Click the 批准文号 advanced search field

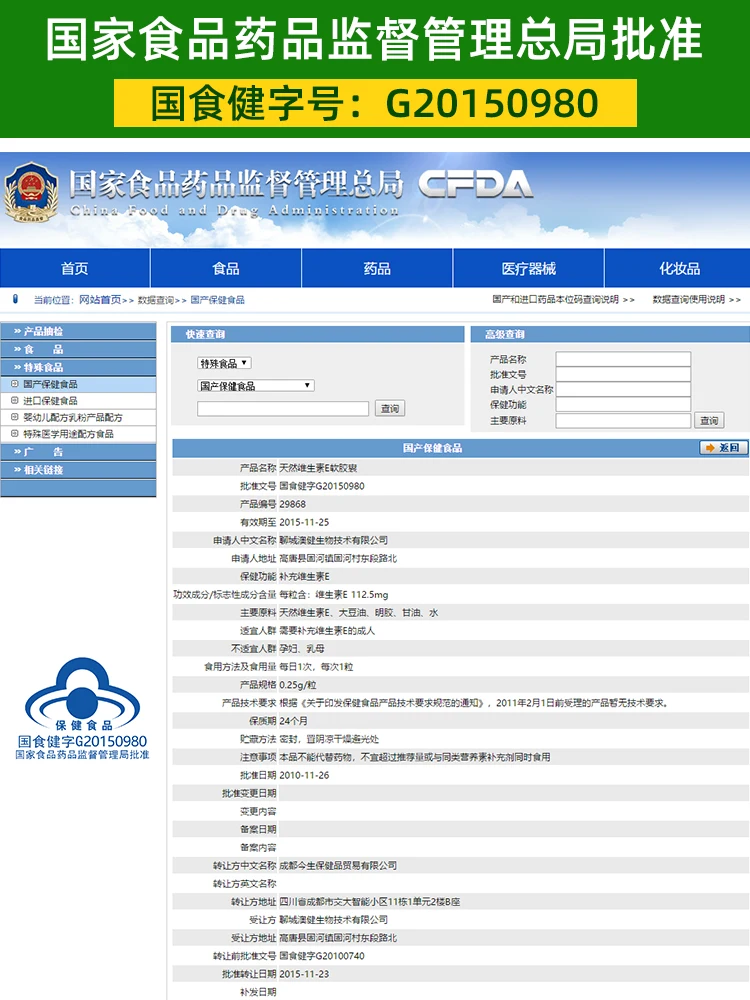(x=623, y=374)
